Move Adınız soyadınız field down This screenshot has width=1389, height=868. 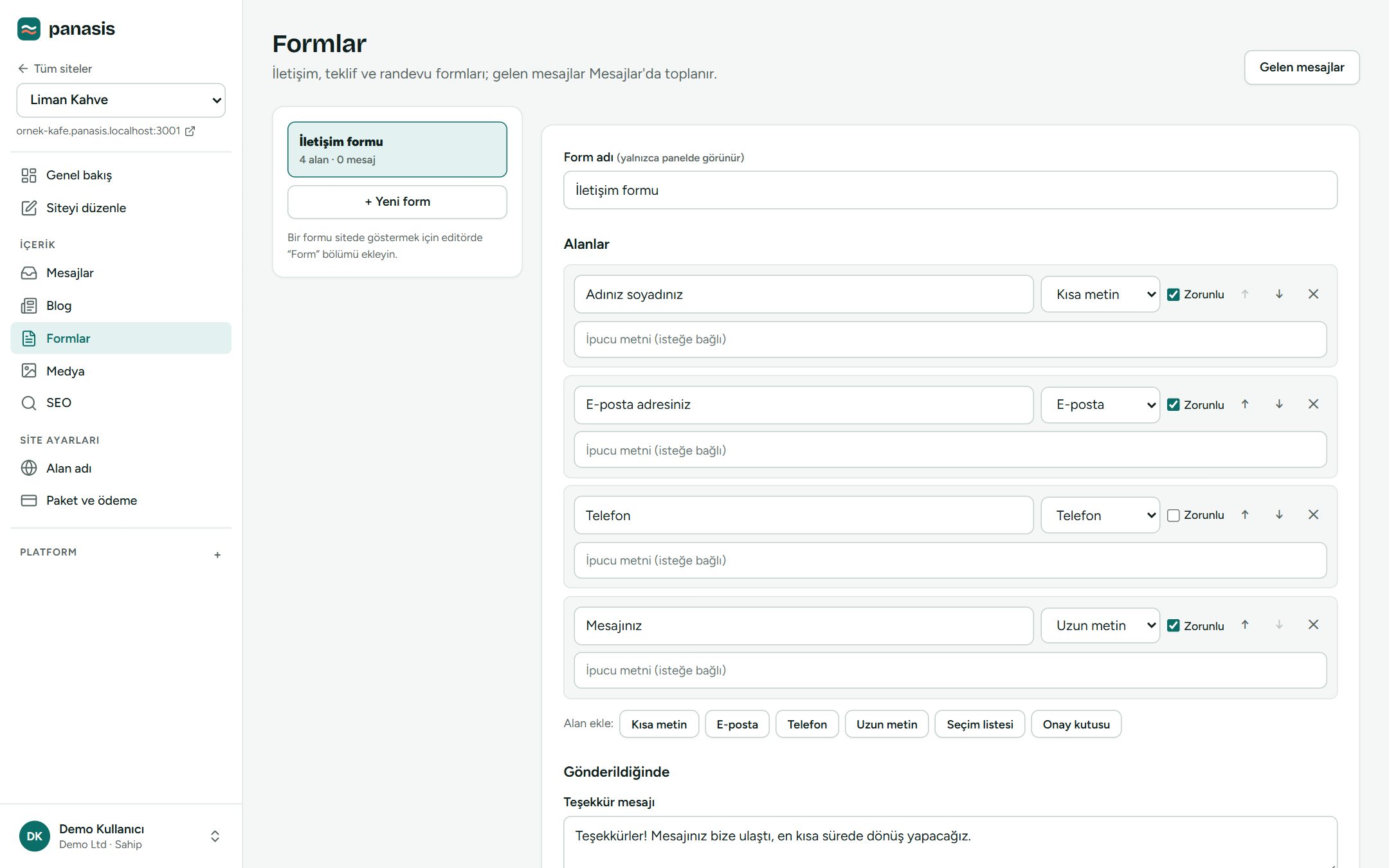[1279, 294]
